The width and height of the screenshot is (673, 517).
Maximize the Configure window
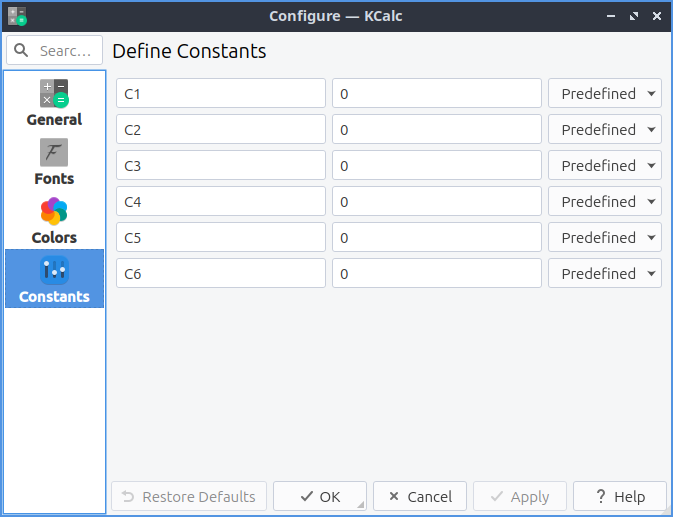point(634,16)
